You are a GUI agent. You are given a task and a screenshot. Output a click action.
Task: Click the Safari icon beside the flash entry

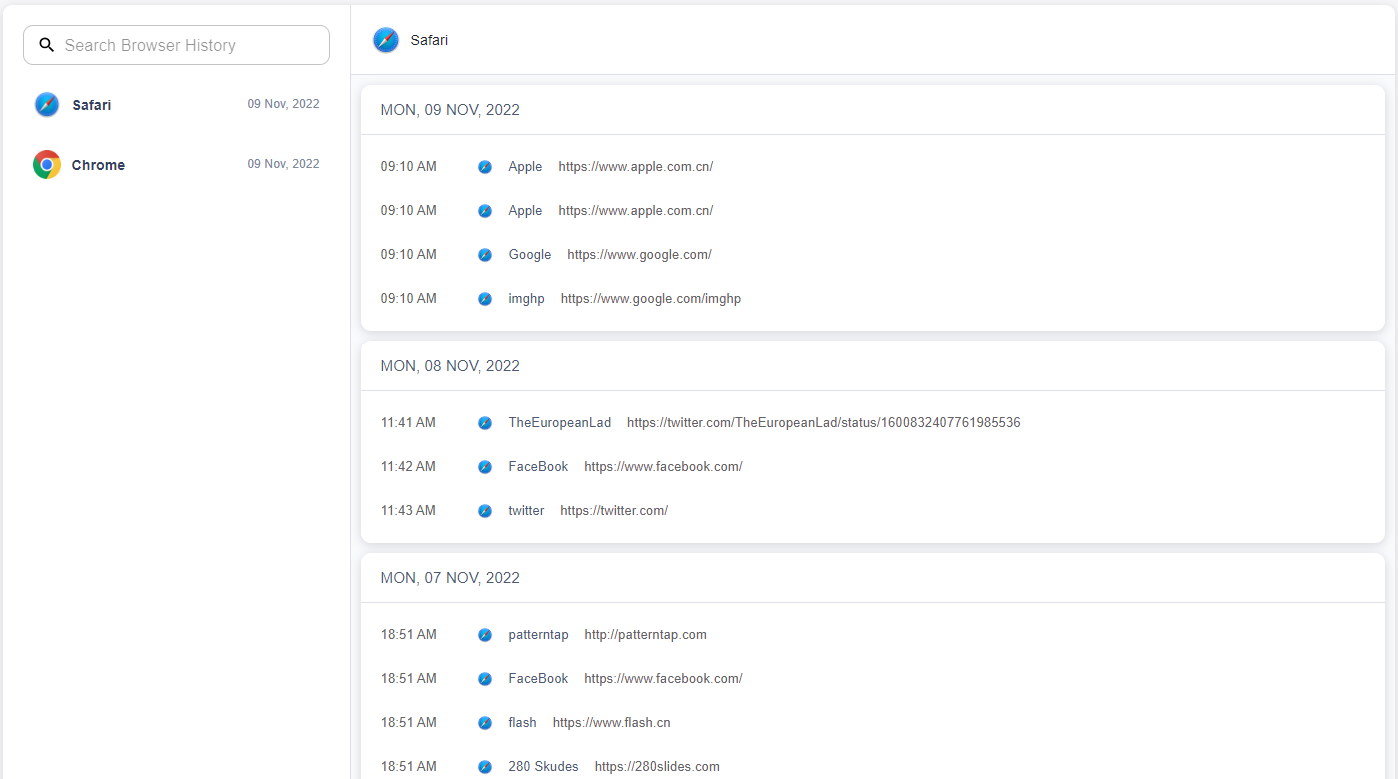[485, 722]
